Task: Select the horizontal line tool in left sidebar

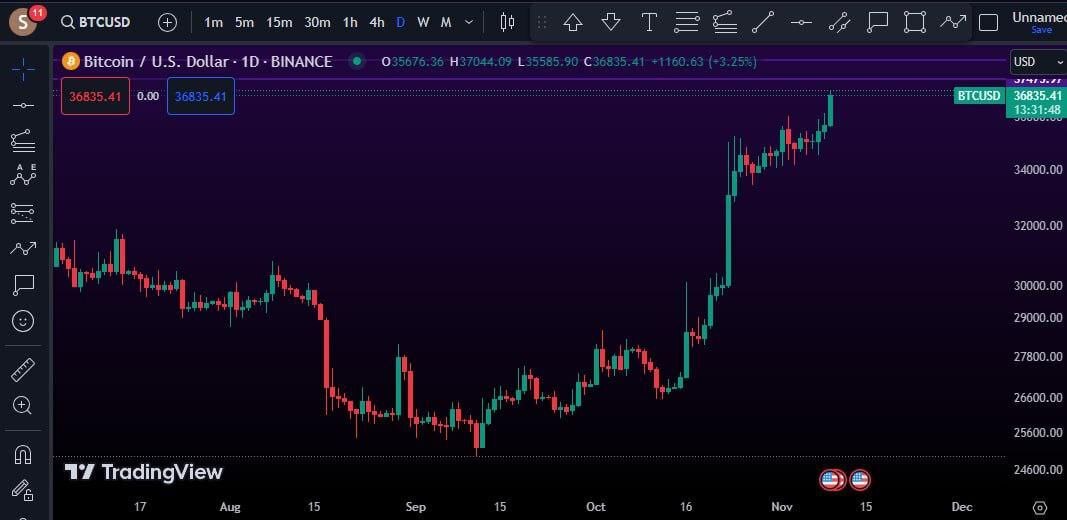Action: [23, 105]
